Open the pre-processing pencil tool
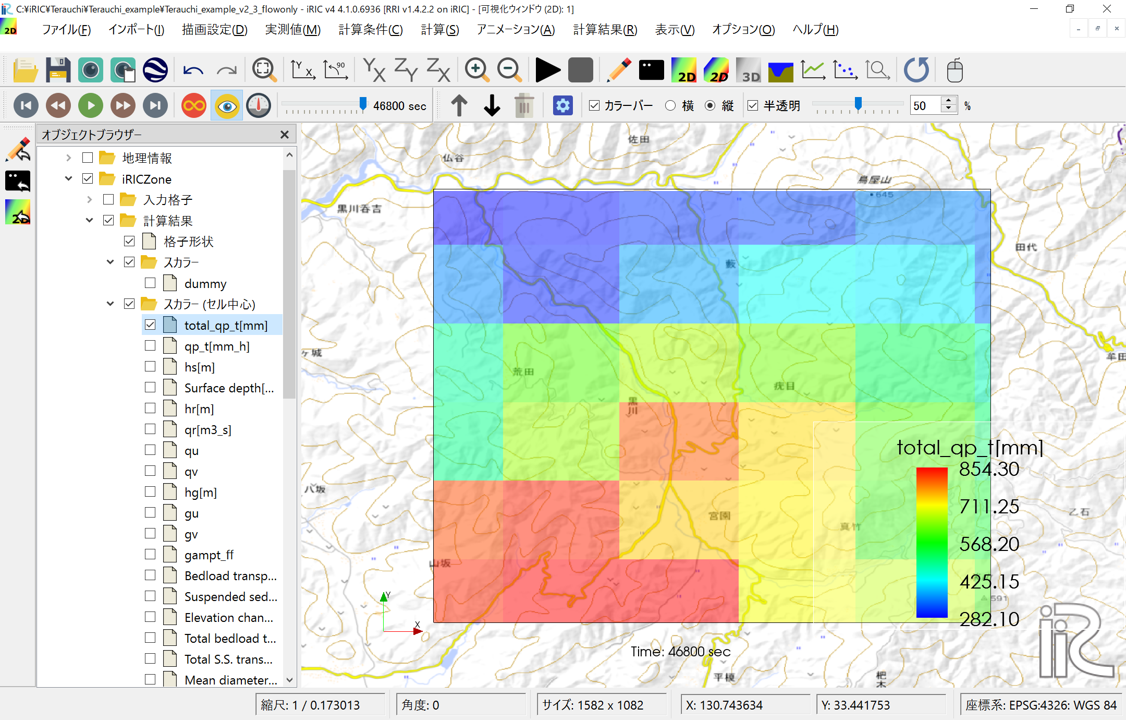Viewport: 1126px width, 720px height. coord(618,70)
